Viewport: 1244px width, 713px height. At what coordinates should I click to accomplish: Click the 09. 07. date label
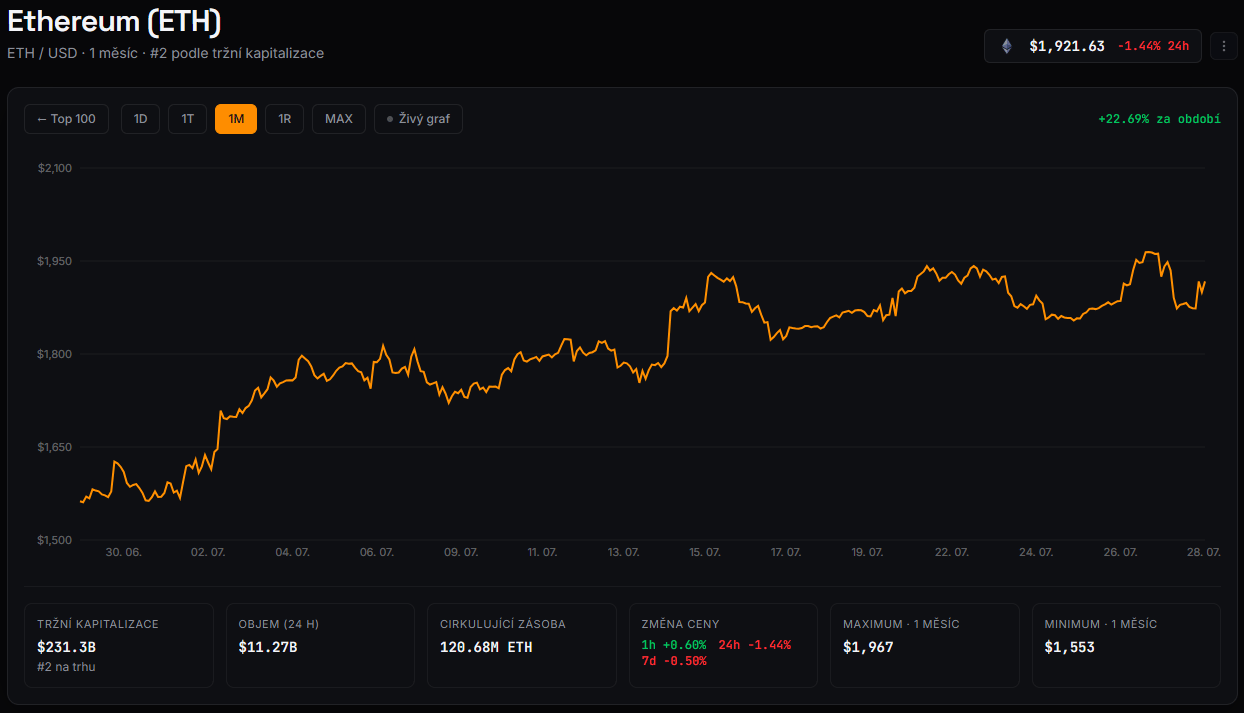461,552
